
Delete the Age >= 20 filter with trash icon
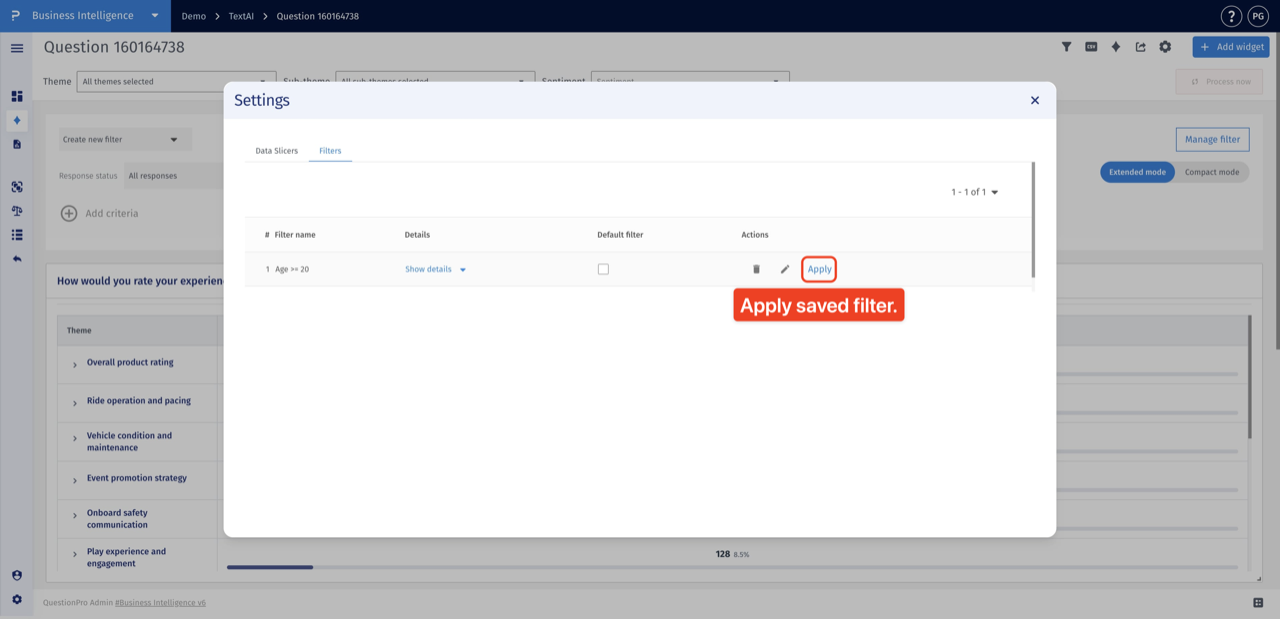[756, 269]
